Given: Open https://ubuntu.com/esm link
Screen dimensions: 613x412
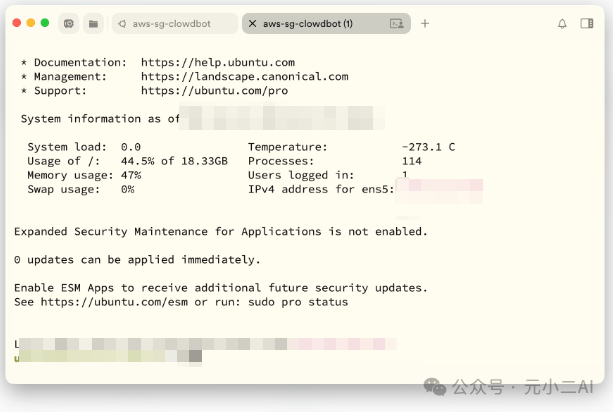Looking at the screenshot, I should point(114,302).
